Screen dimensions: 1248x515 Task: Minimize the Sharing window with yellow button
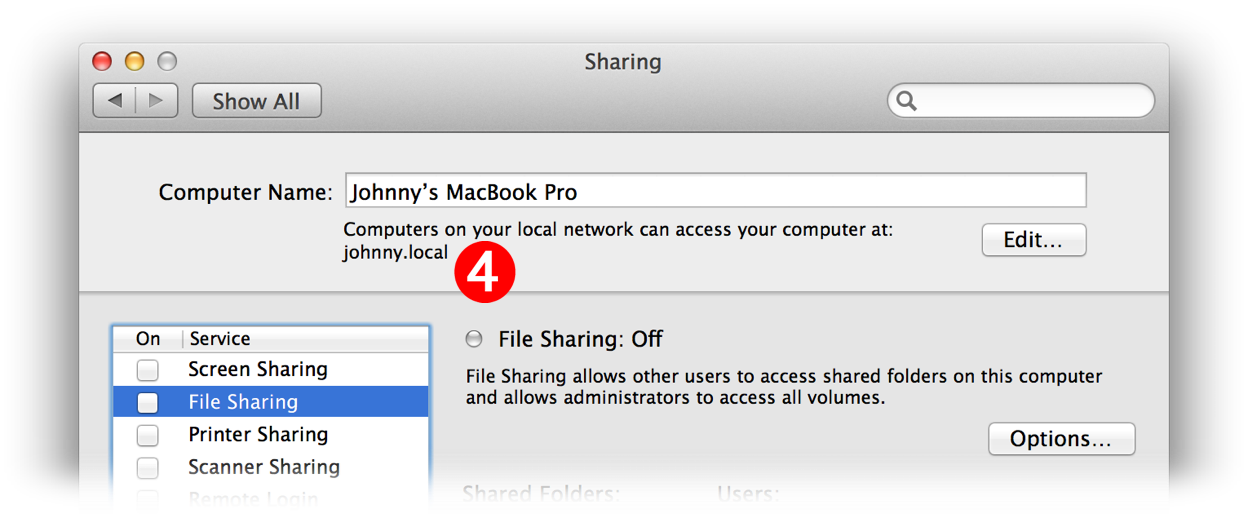(x=134, y=61)
